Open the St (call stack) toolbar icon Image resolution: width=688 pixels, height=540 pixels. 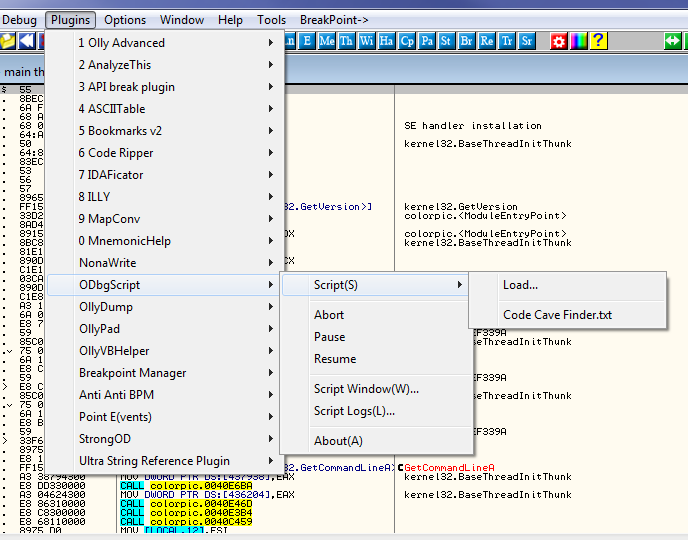coord(446,41)
